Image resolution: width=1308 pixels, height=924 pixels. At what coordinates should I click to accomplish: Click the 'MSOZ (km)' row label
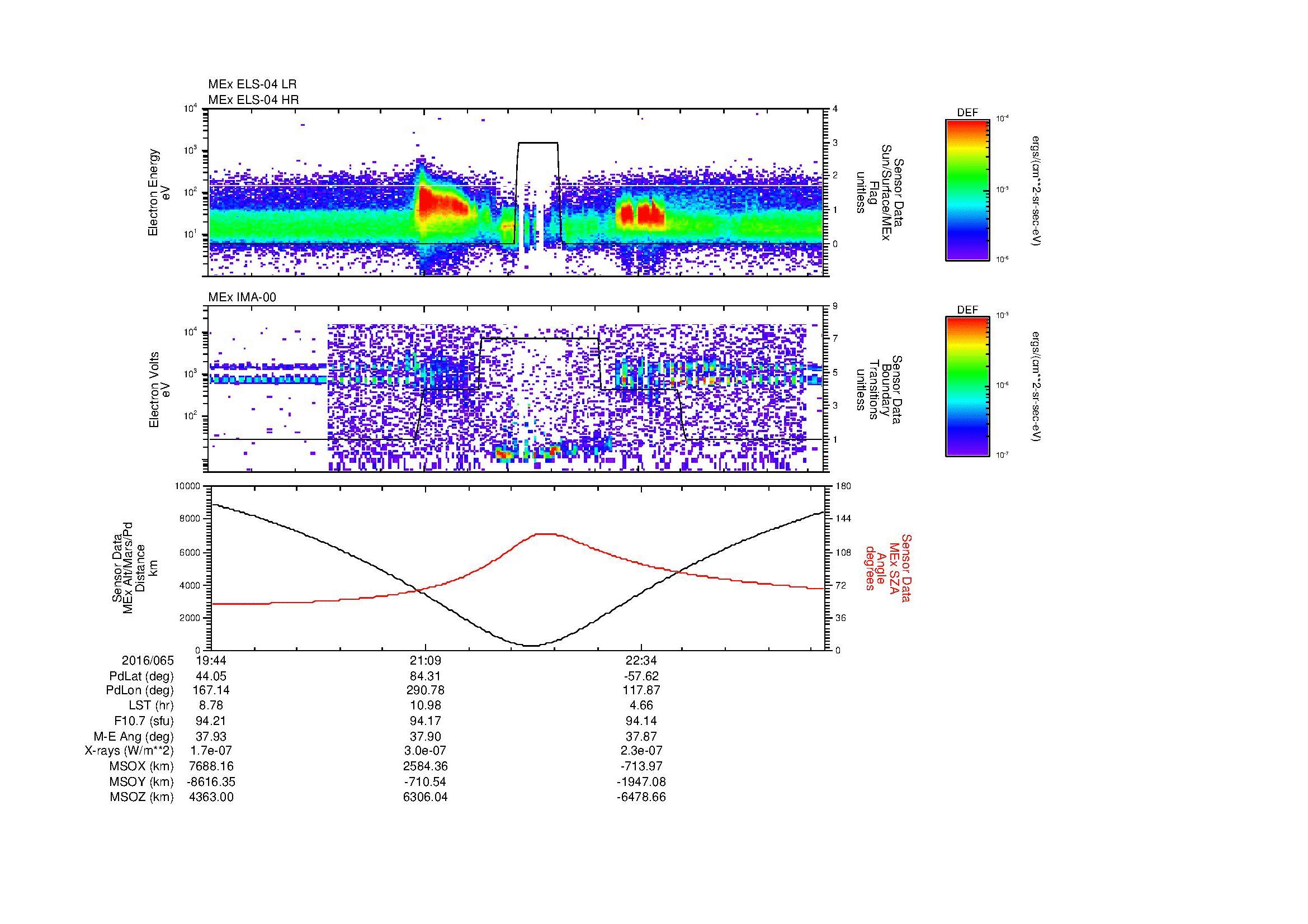(141, 797)
